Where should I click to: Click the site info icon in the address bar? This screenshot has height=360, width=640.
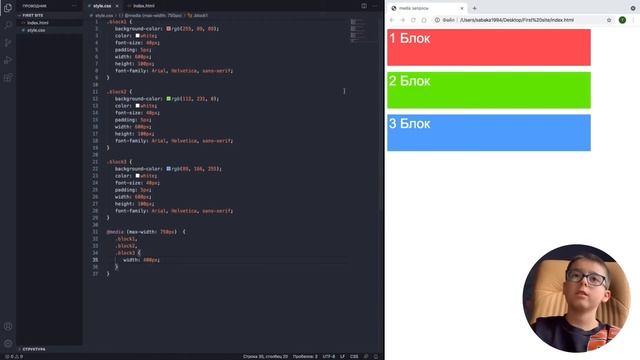437,20
